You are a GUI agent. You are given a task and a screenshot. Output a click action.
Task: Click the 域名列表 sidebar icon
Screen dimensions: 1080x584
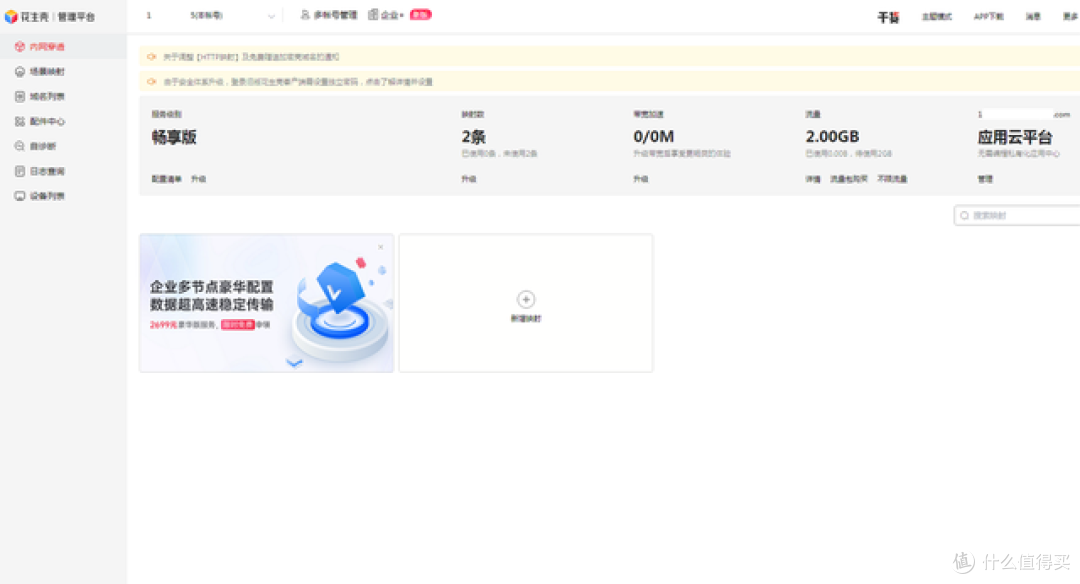click(x=20, y=96)
